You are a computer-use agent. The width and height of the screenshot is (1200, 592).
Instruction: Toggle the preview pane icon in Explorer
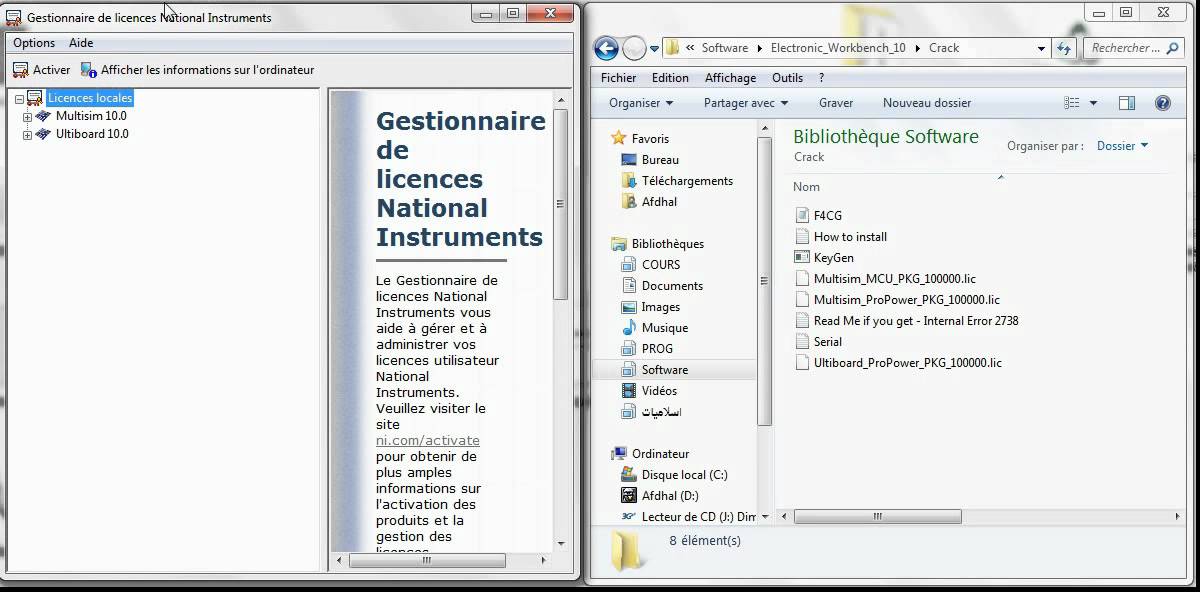pos(1127,103)
